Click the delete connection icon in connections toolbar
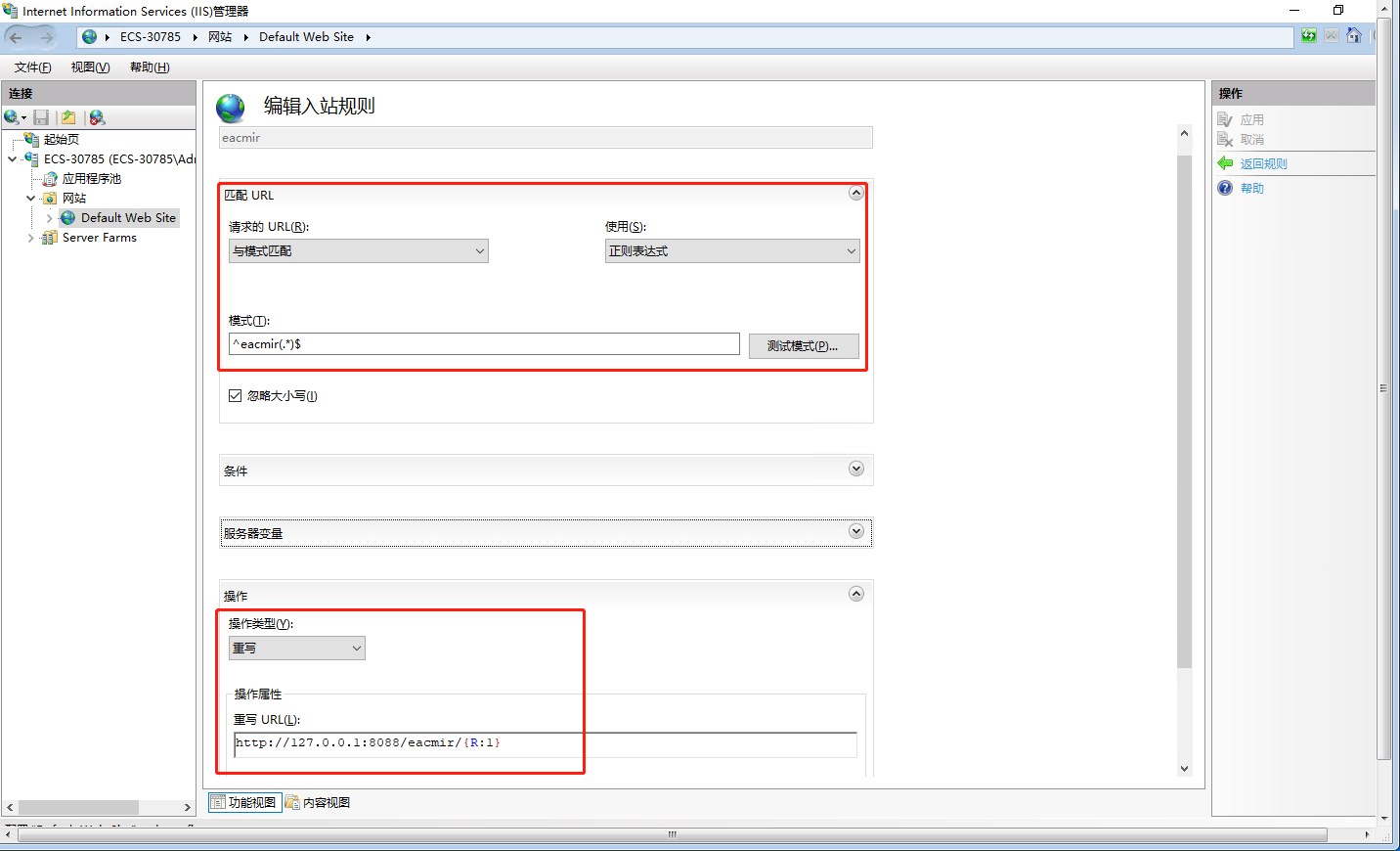The height and width of the screenshot is (851, 1400). click(x=96, y=116)
